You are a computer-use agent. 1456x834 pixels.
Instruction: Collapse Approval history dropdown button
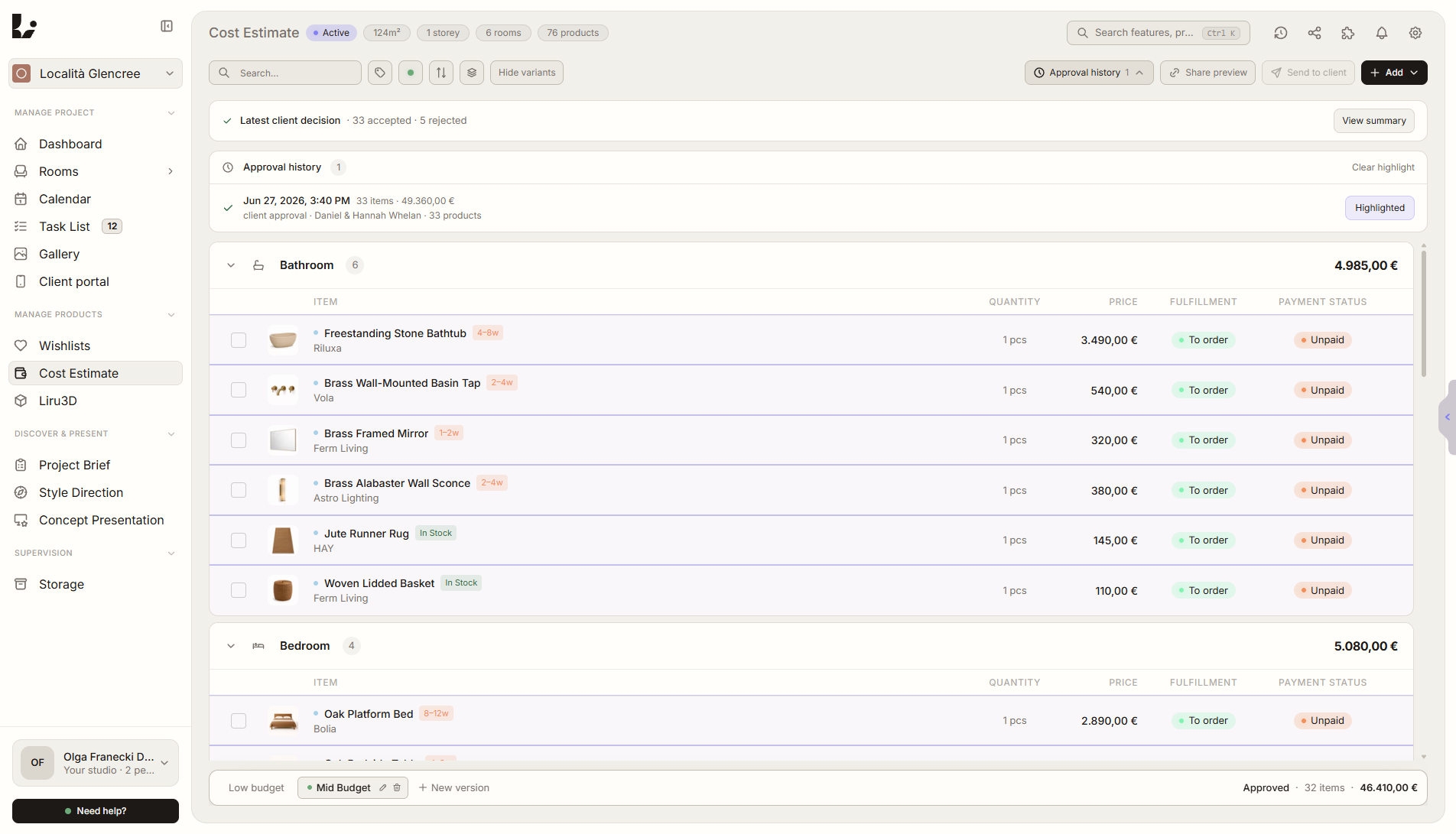click(x=1089, y=73)
